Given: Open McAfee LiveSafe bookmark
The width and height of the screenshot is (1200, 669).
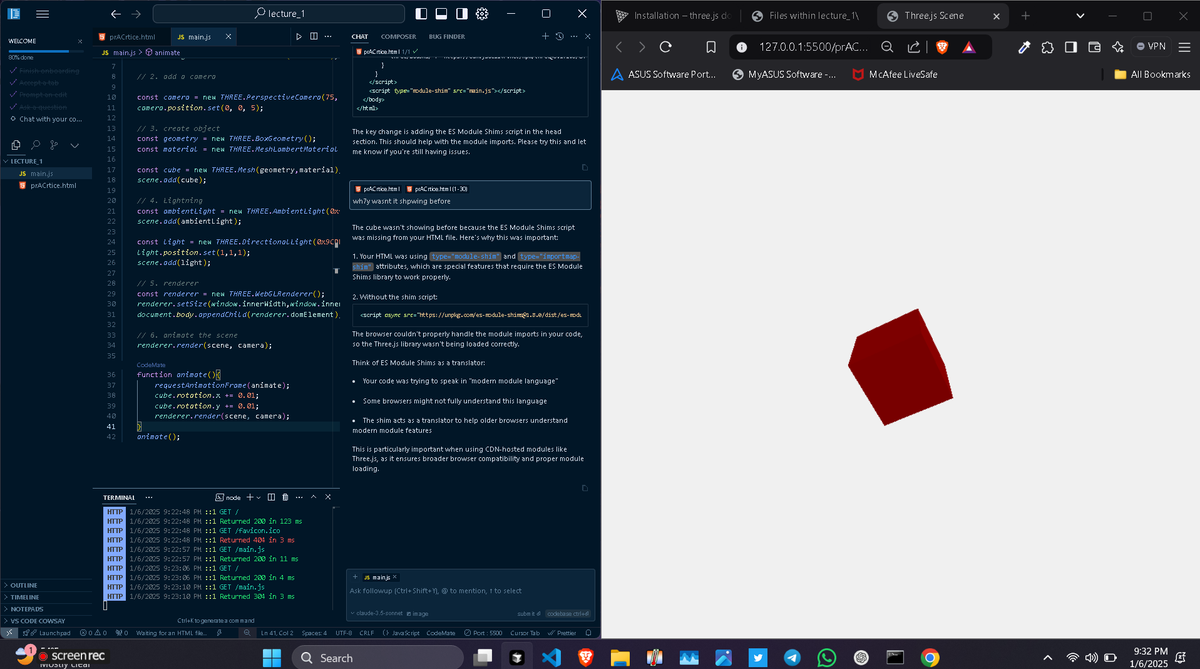Looking at the screenshot, I should point(894,74).
